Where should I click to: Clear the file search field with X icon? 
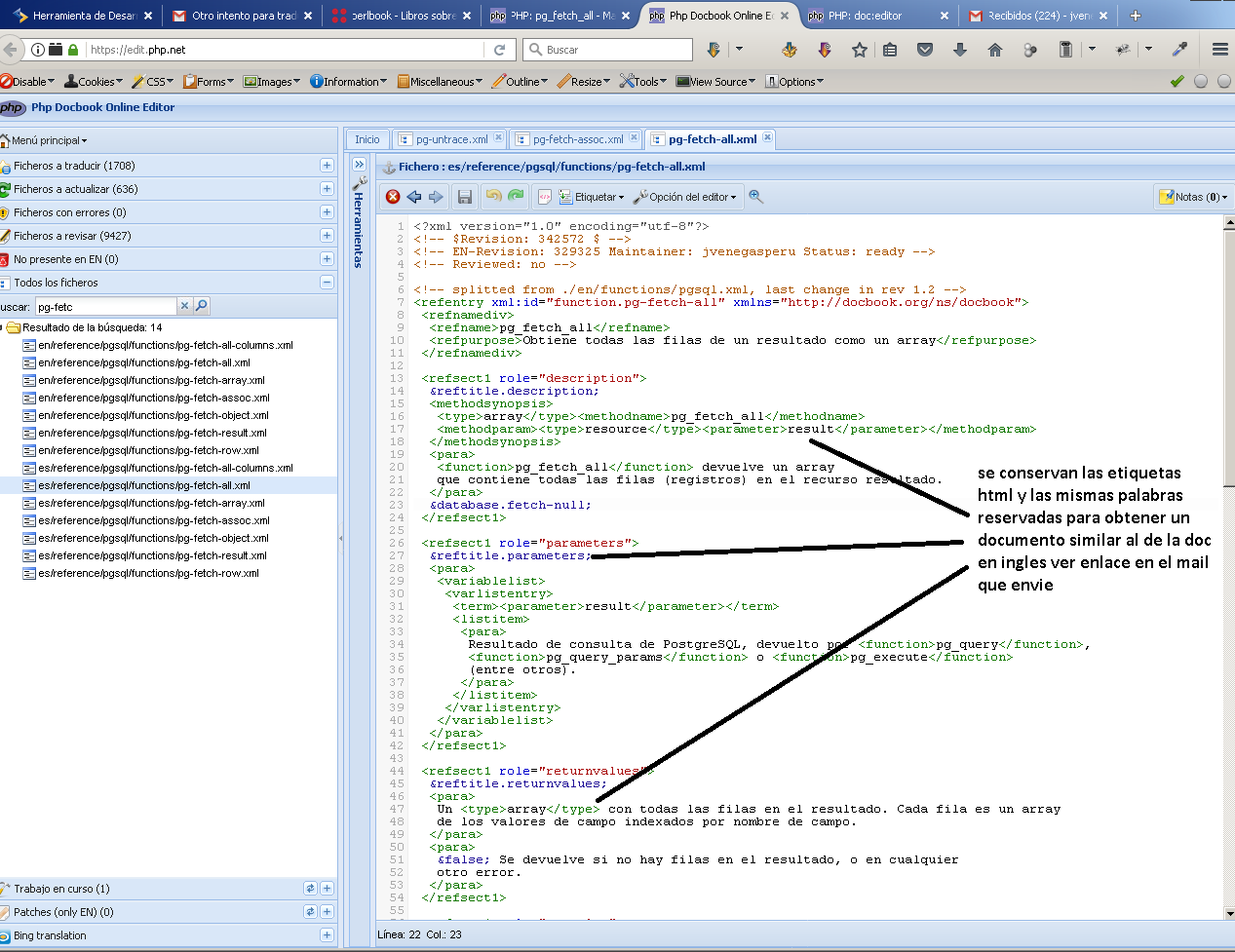click(x=184, y=306)
